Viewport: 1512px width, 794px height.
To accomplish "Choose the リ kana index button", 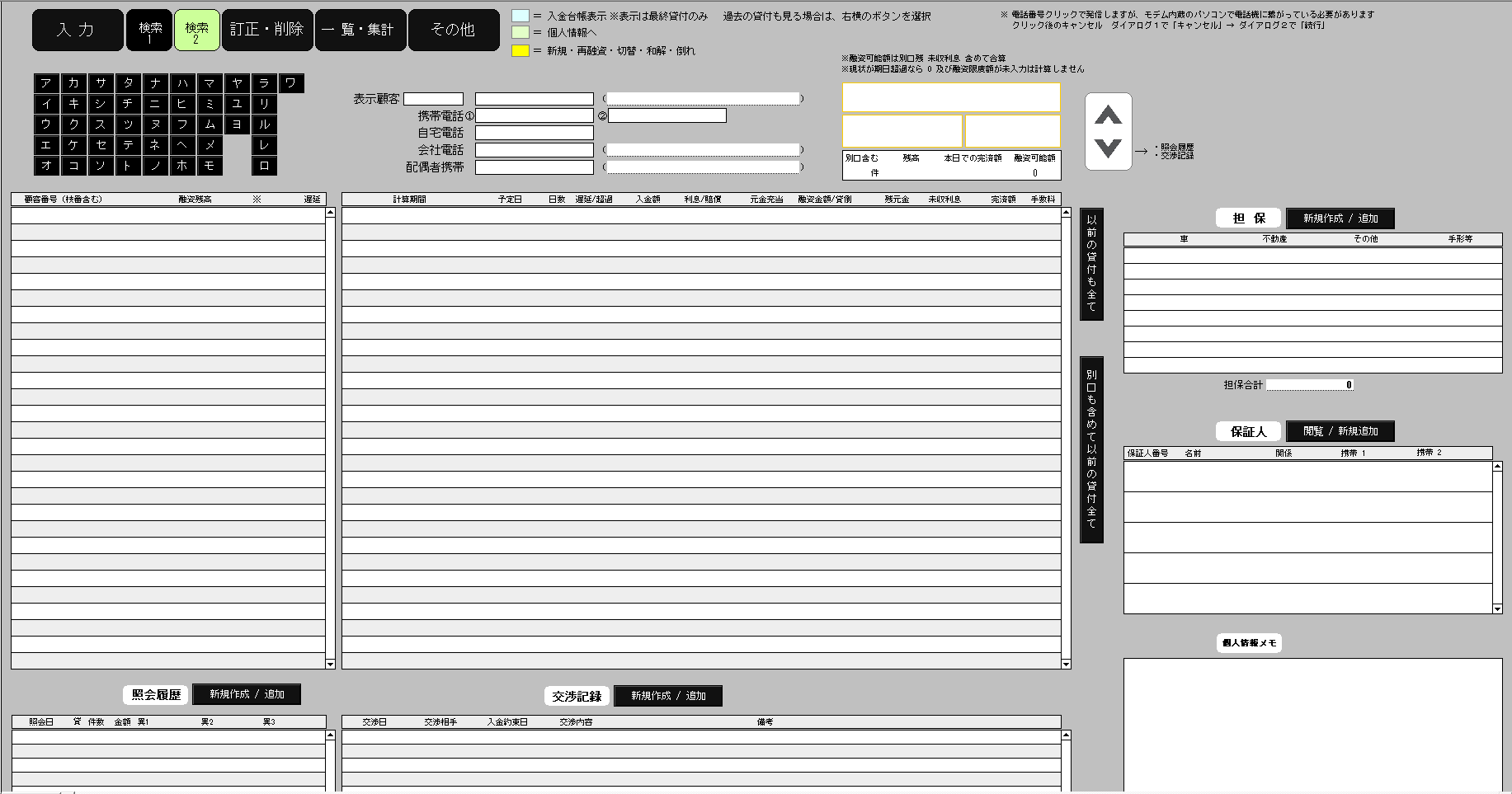I will coord(264,104).
